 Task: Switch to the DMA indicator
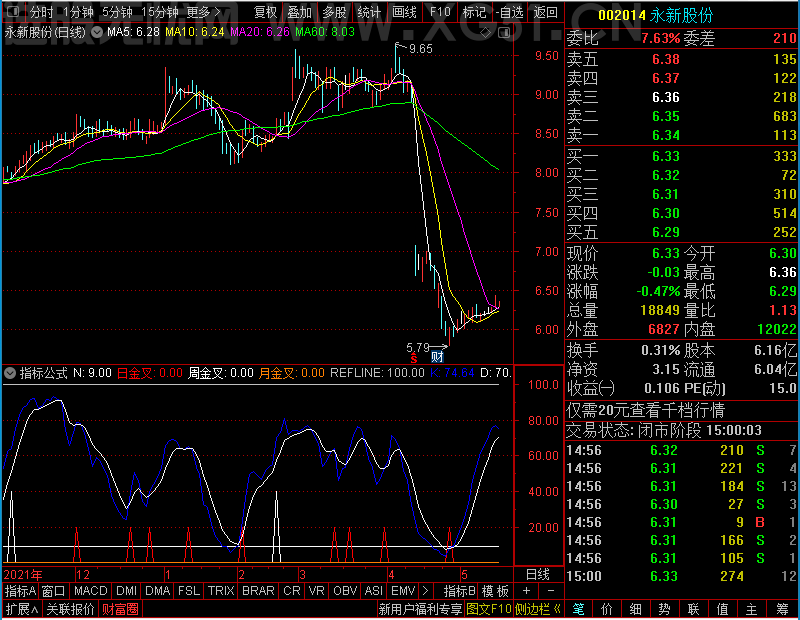[157, 591]
